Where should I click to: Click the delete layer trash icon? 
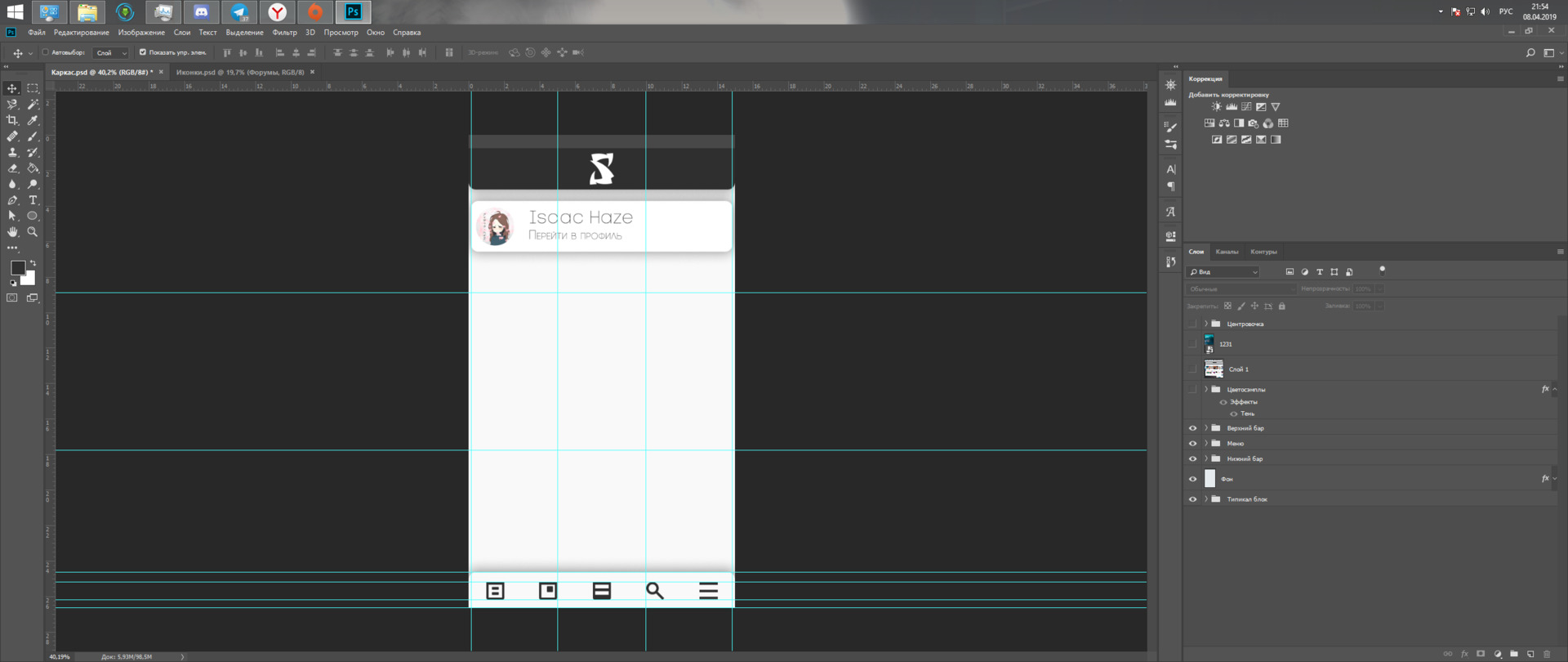click(1547, 654)
